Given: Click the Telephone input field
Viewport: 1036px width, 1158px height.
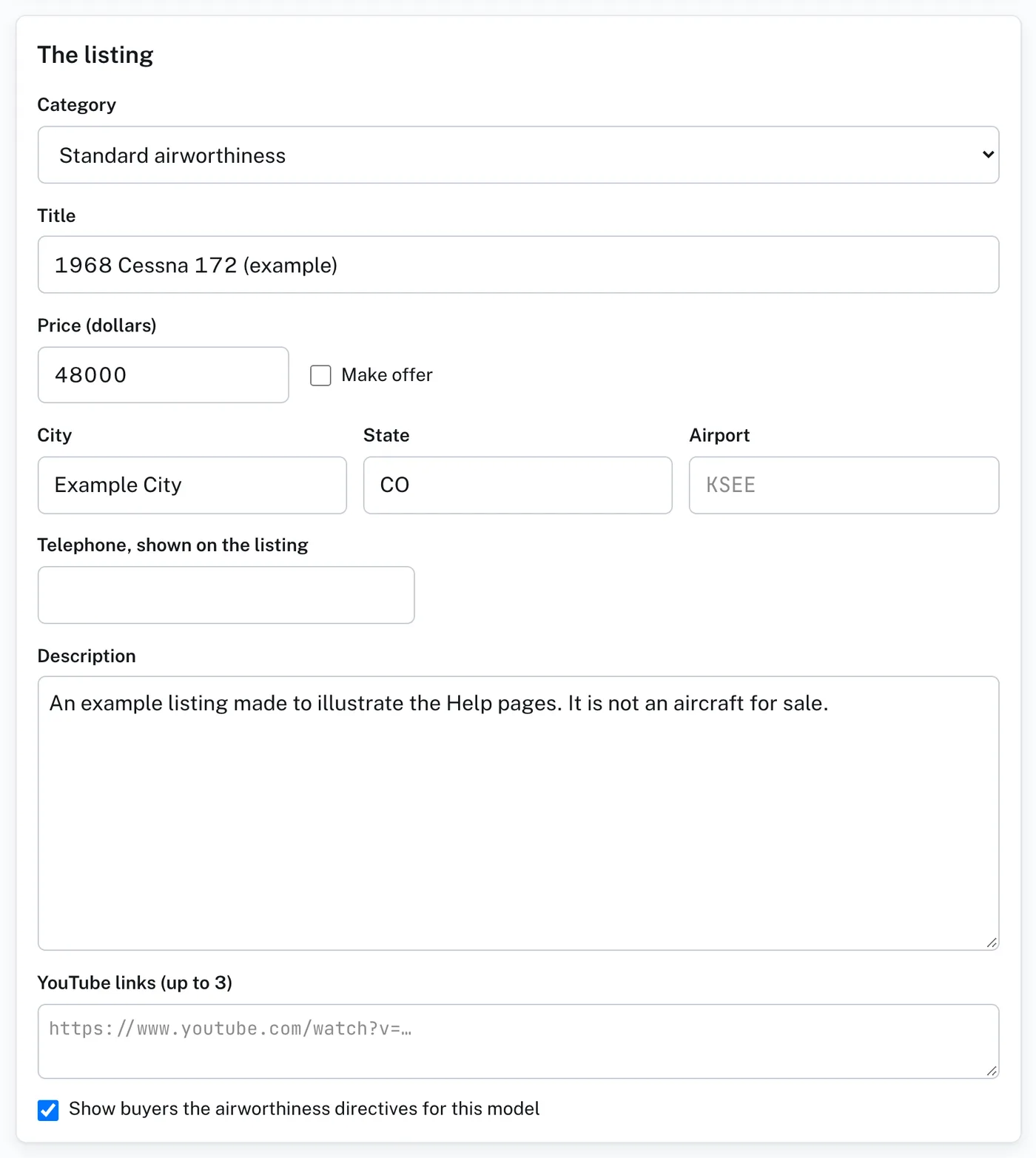Looking at the screenshot, I should [x=226, y=595].
